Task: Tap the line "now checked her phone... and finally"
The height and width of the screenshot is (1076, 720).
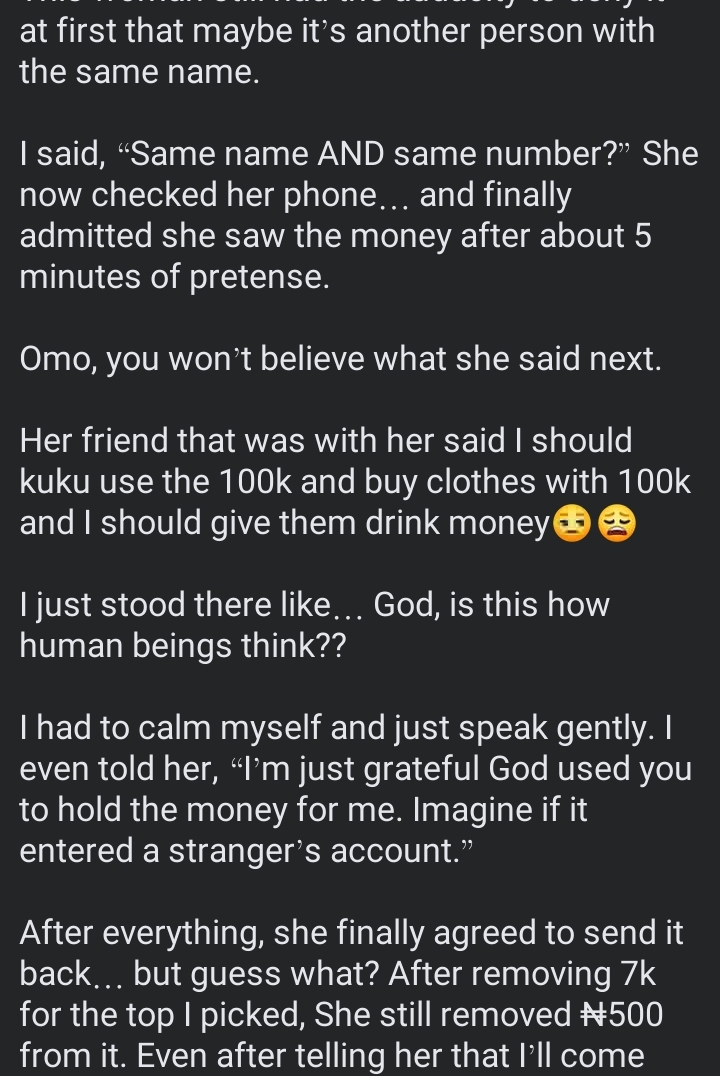Action: click(x=295, y=196)
